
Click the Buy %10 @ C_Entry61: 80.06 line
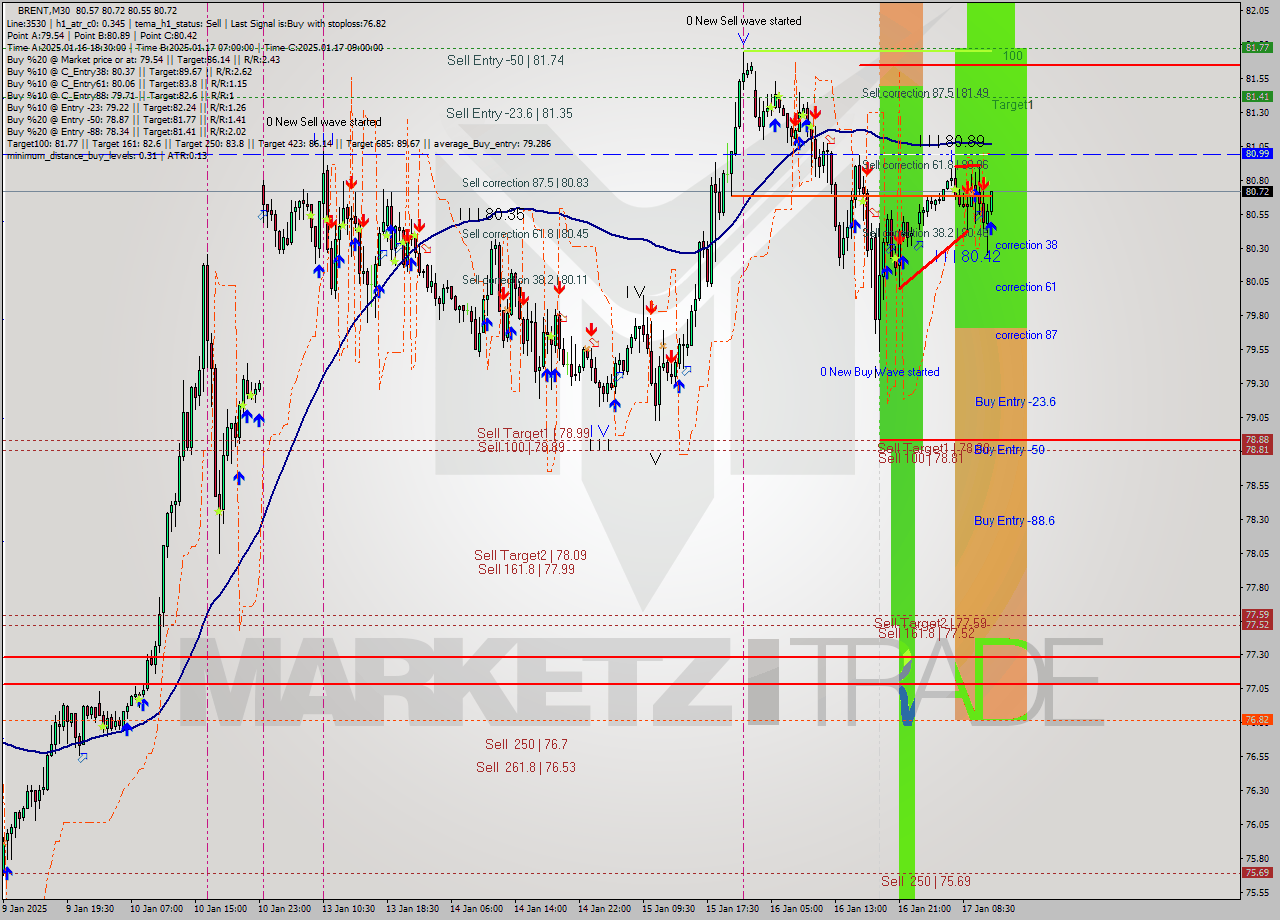126,83
